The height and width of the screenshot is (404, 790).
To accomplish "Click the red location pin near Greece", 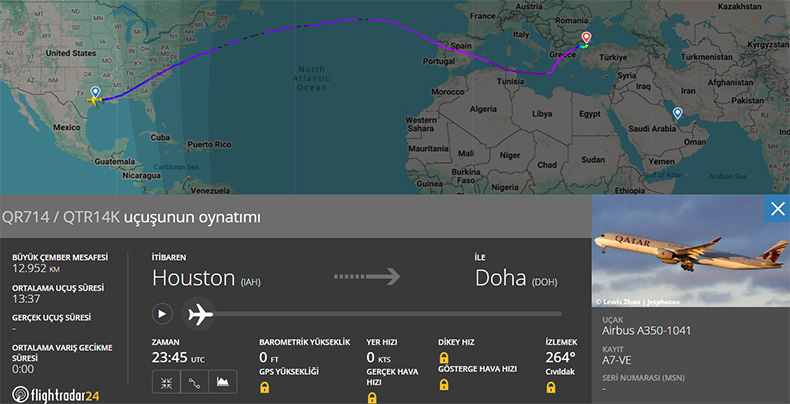I will click(585, 39).
